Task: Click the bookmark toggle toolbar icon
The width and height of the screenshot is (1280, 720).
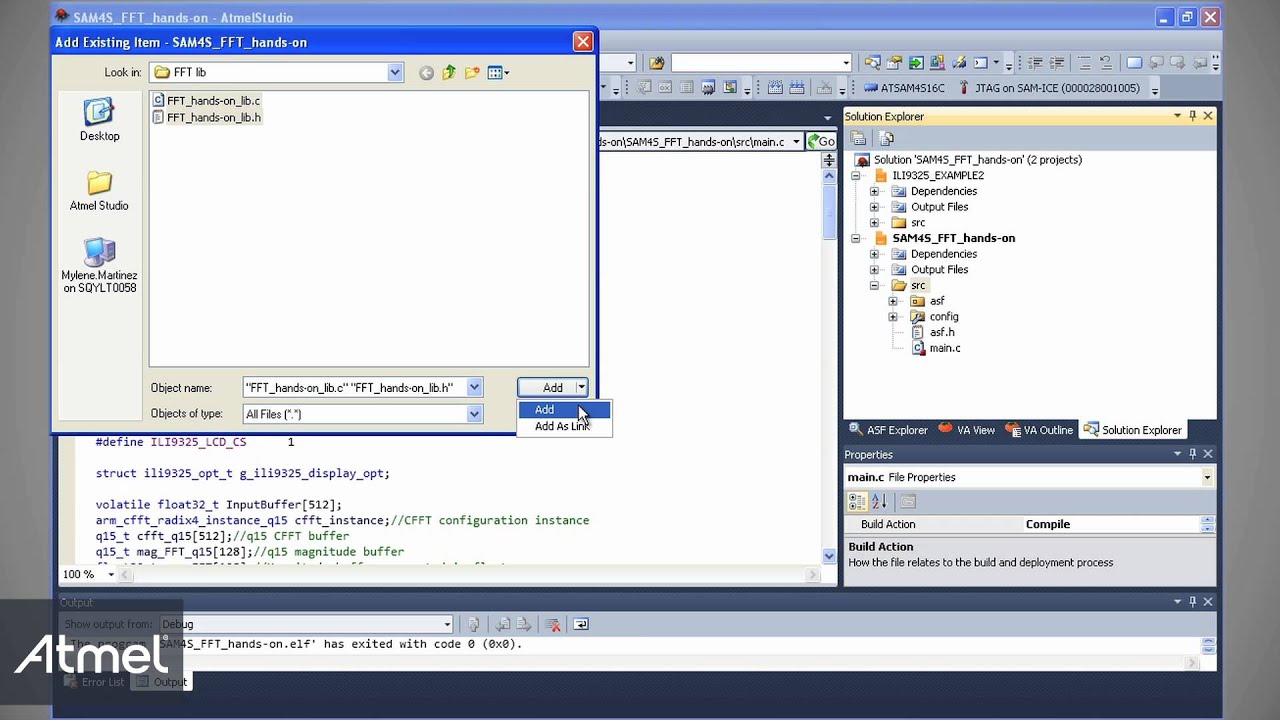Action: pyautogui.click(x=1134, y=63)
